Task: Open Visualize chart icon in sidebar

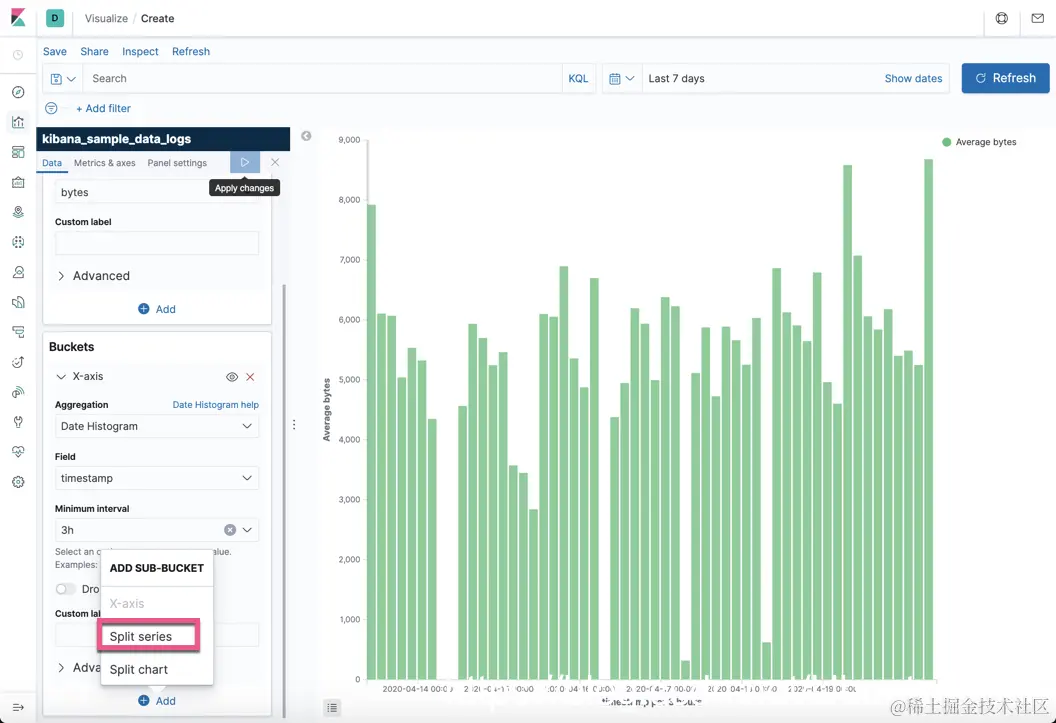Action: [18, 122]
